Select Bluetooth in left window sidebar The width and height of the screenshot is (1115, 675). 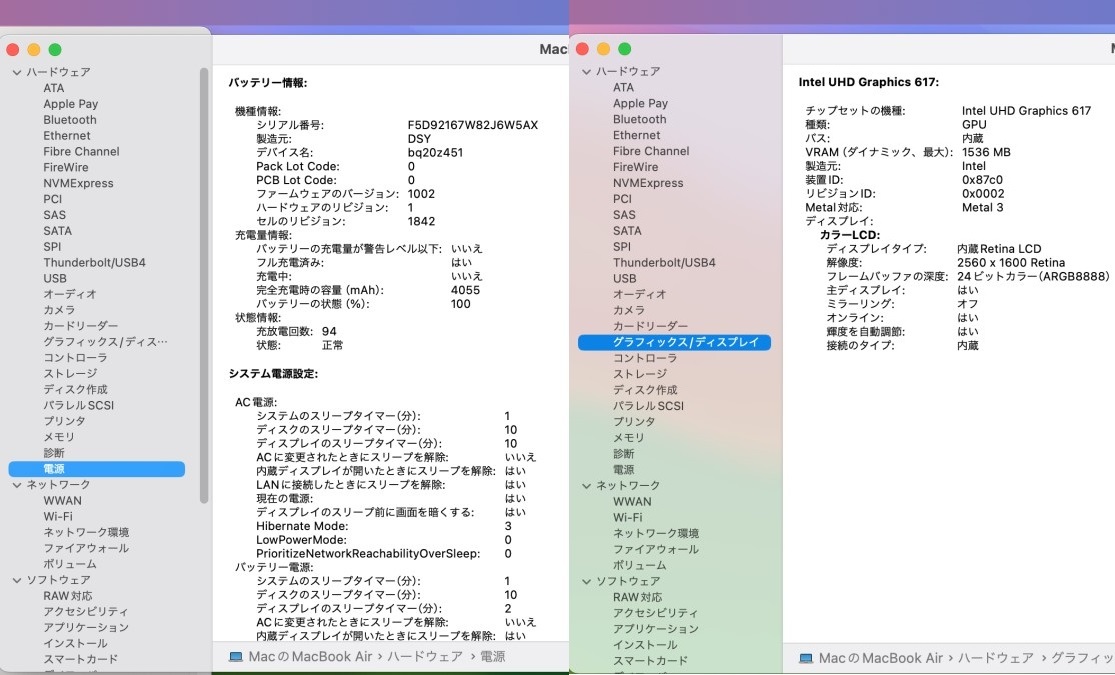70,120
